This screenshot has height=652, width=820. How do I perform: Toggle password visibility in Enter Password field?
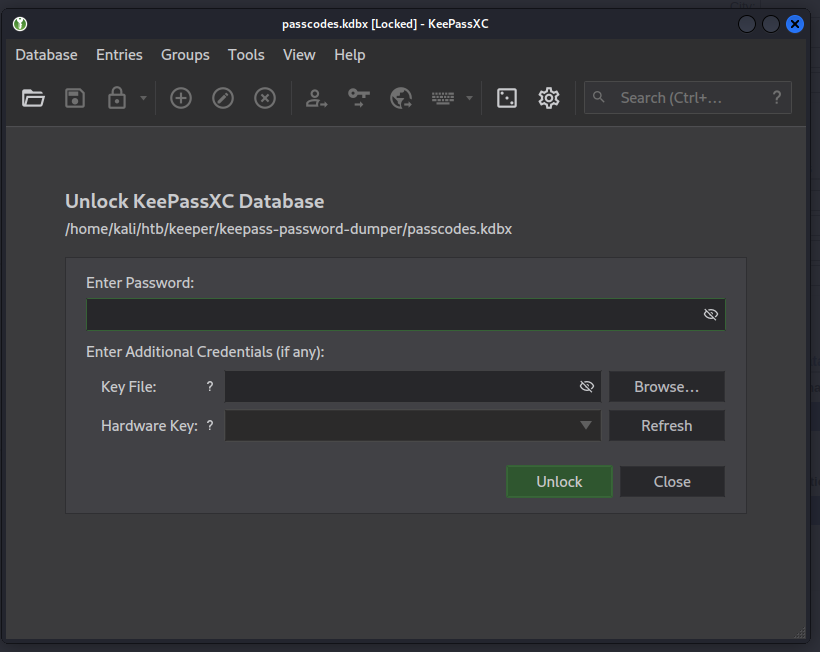click(x=711, y=314)
